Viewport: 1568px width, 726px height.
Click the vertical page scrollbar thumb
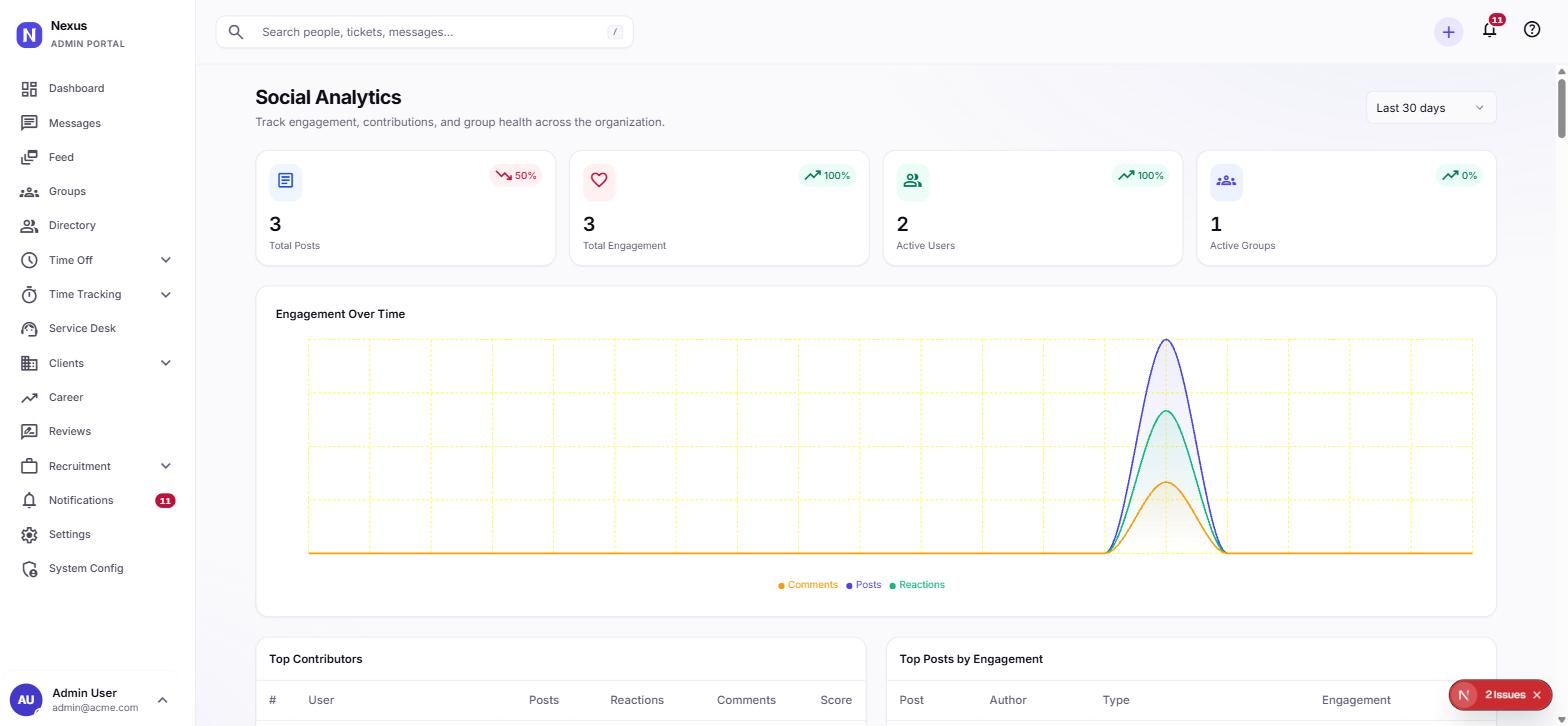tap(1561, 108)
